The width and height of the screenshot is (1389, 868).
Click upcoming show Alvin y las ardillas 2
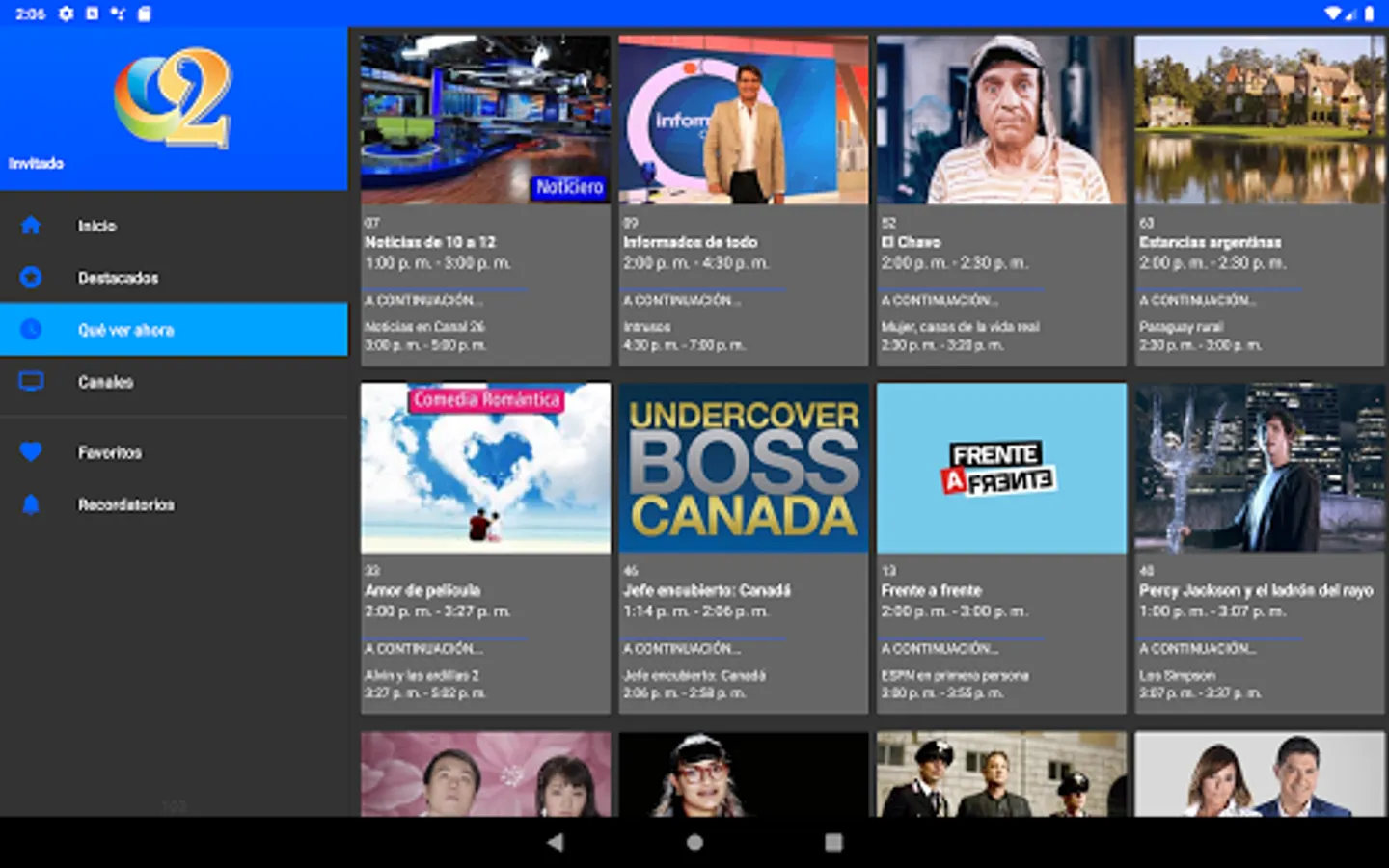[422, 675]
